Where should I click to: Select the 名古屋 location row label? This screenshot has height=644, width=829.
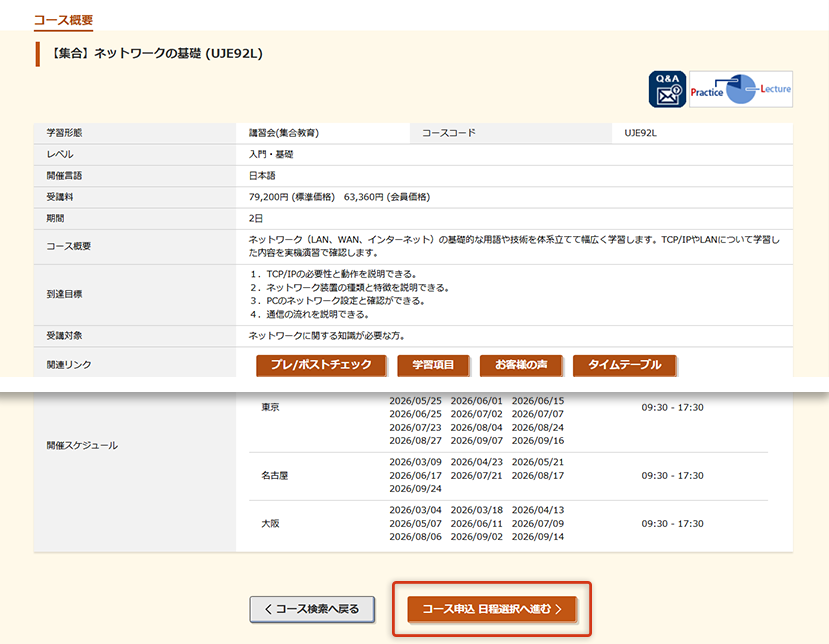click(x=274, y=476)
